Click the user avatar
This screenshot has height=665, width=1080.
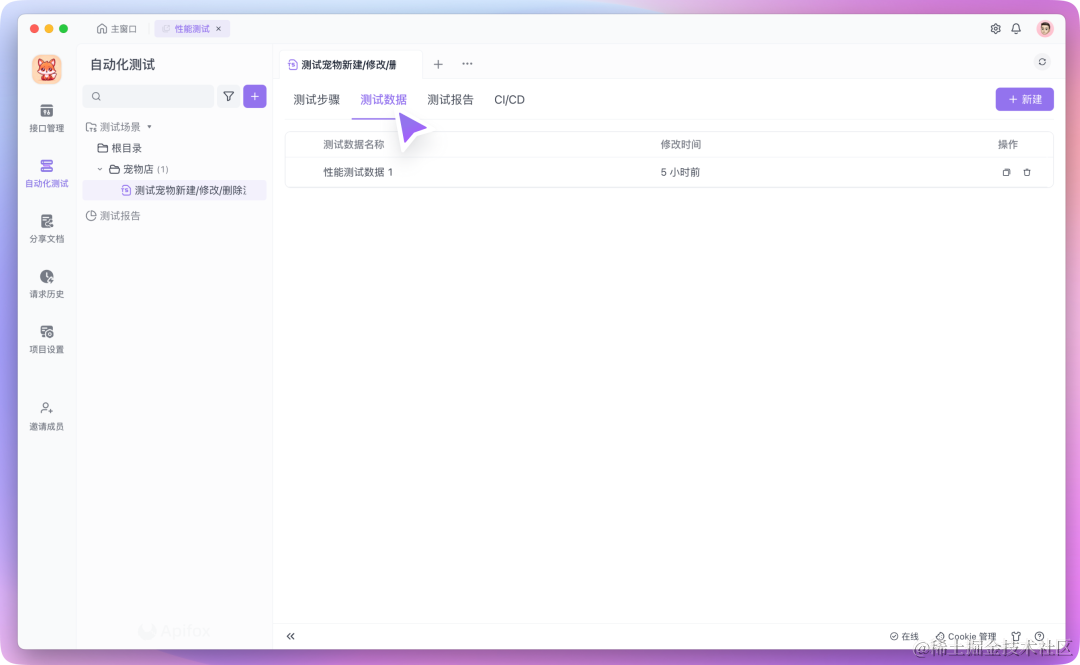[x=1045, y=28]
